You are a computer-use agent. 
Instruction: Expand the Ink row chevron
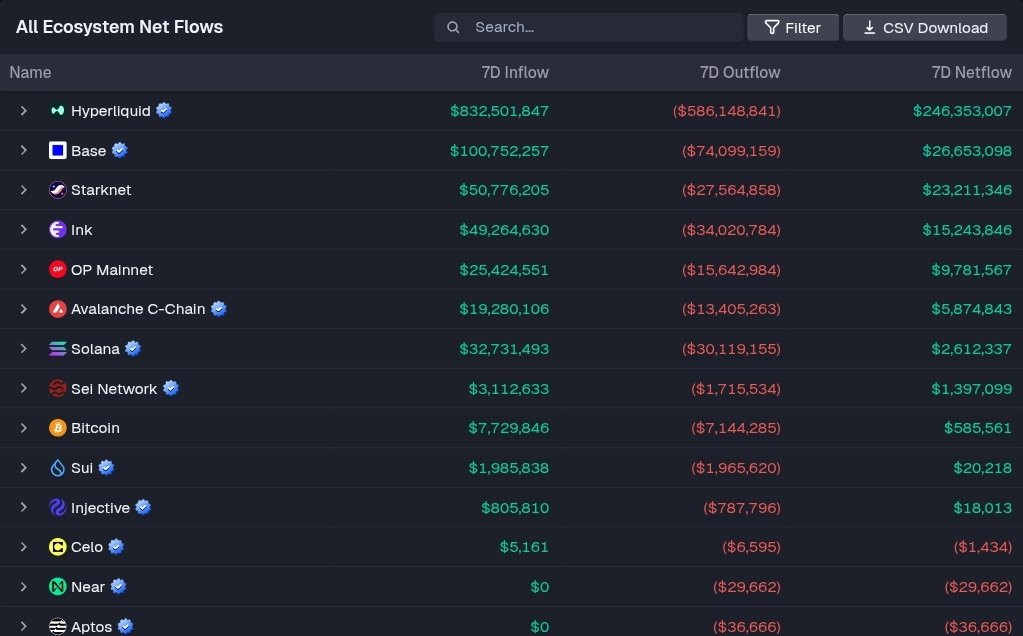click(x=23, y=230)
